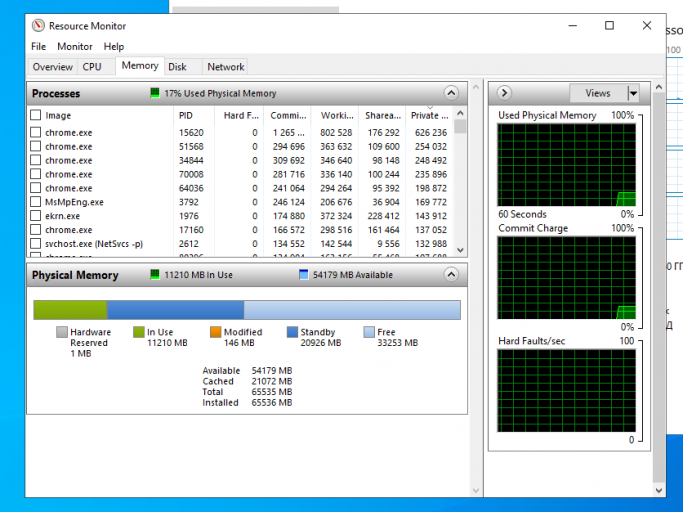Click the Views button
This screenshot has width=683, height=512.
(x=598, y=93)
